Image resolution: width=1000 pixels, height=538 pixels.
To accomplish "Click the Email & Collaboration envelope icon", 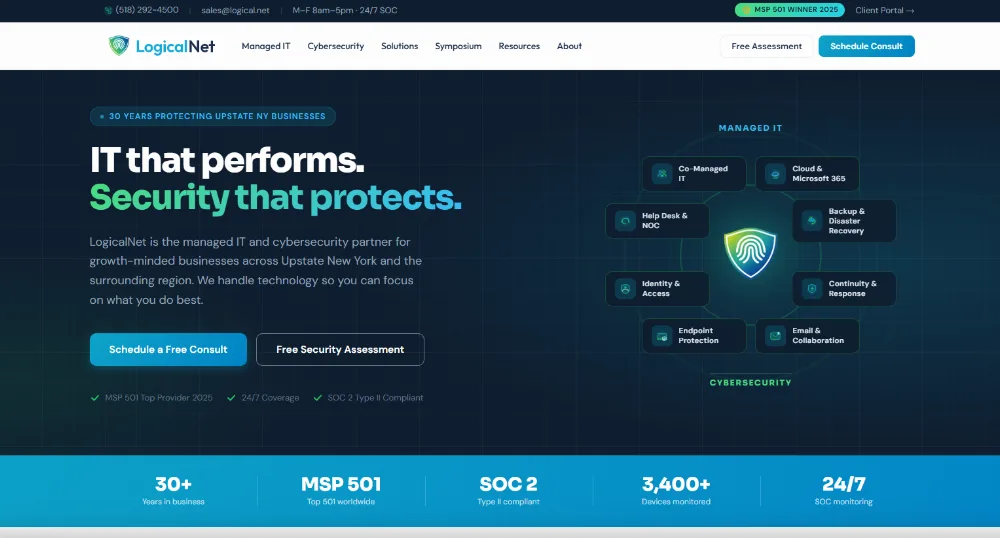I will pos(776,336).
